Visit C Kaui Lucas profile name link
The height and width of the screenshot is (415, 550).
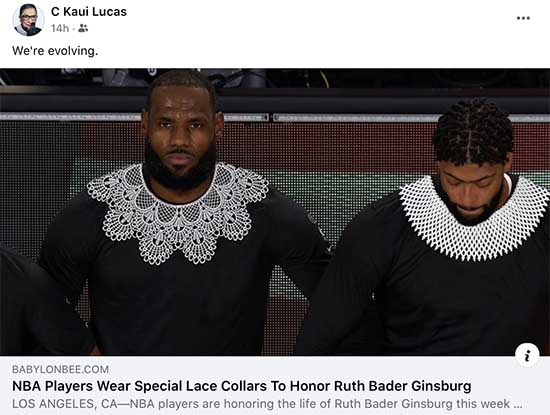[89, 12]
